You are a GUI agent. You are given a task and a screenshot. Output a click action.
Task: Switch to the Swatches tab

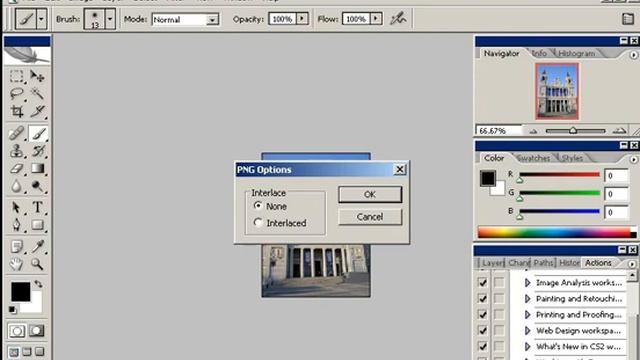tap(533, 158)
